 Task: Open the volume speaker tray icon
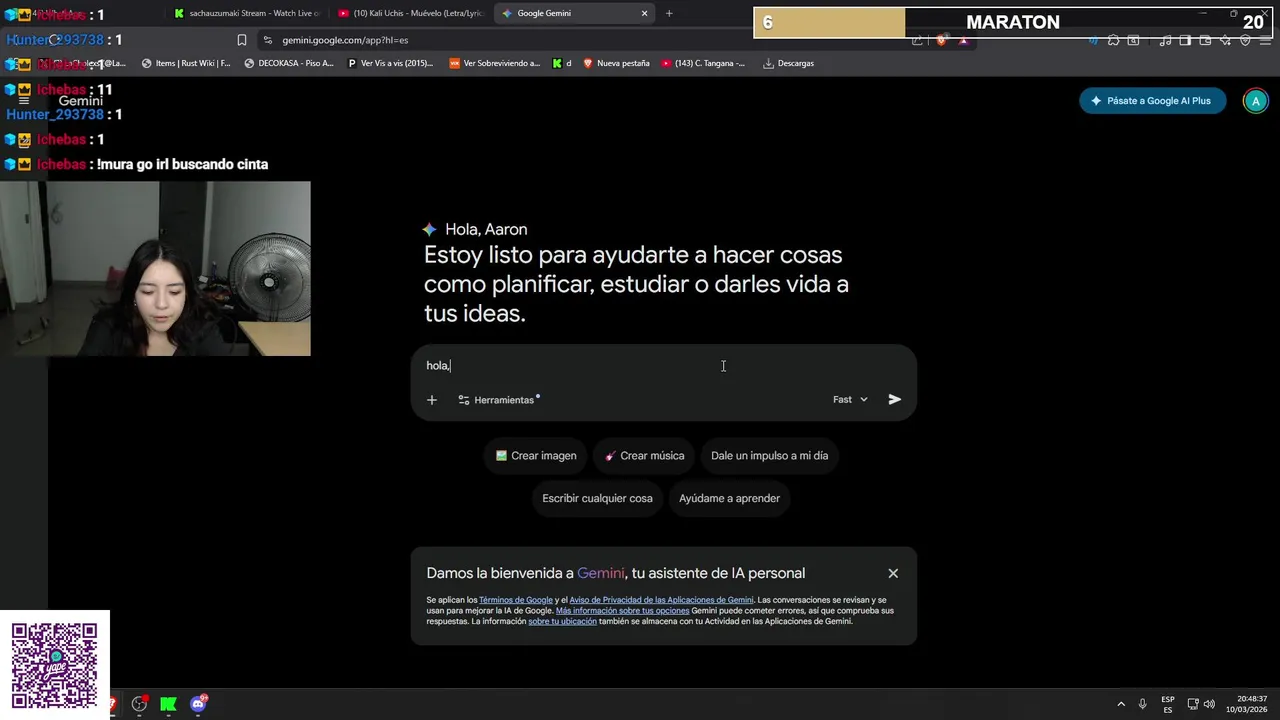pyautogui.click(x=1209, y=704)
